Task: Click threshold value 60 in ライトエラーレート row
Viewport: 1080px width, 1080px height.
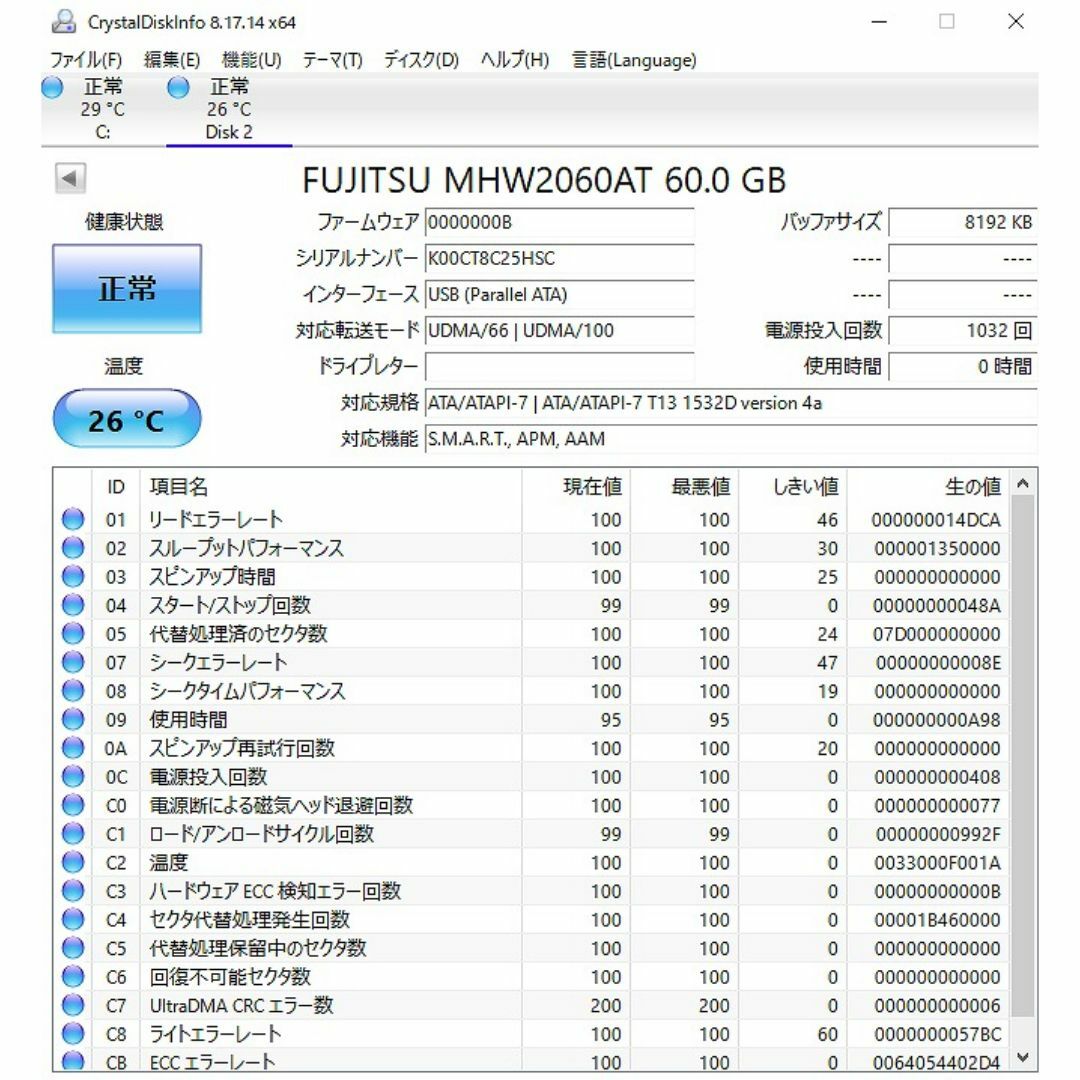Action: pos(827,1034)
